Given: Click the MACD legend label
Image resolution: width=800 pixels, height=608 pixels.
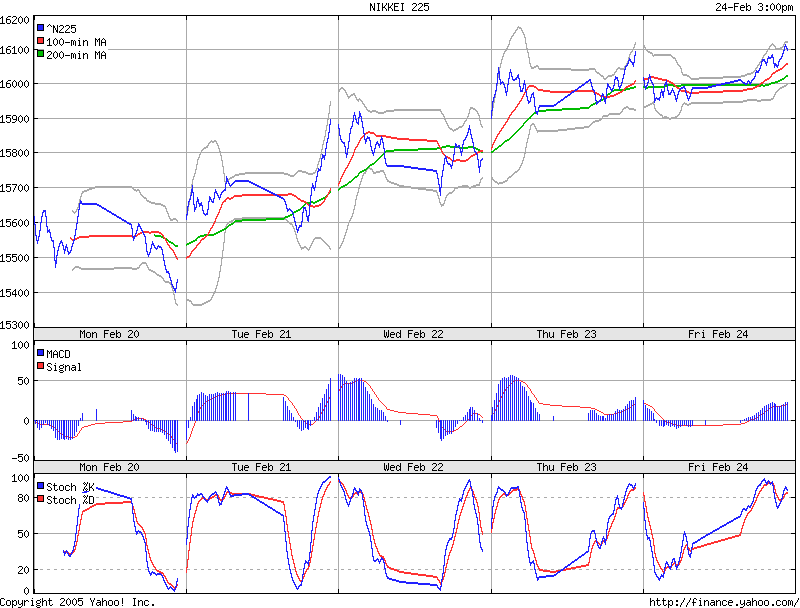Looking at the screenshot, I should (x=58, y=354).
